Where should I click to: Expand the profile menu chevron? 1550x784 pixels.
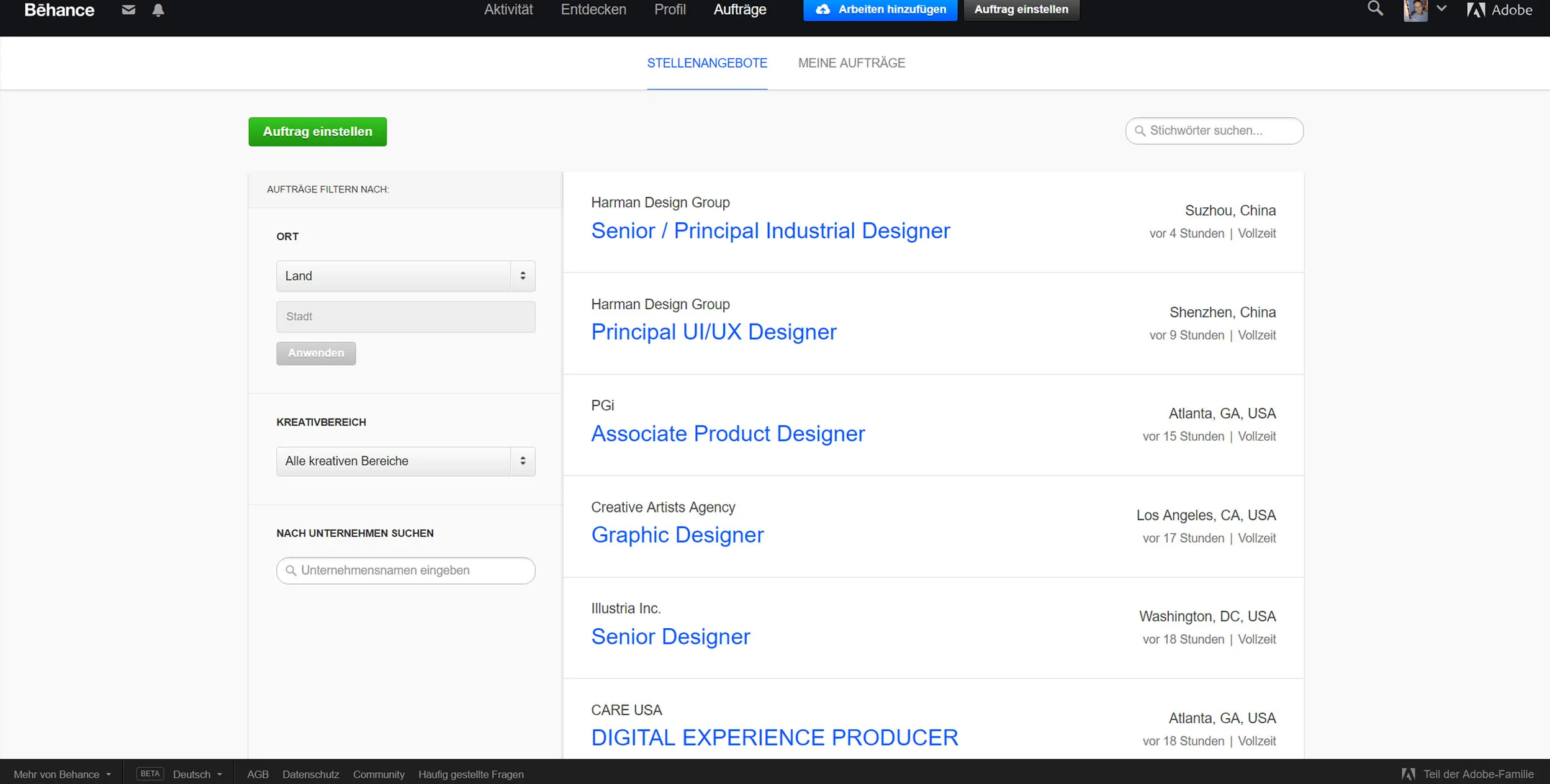coord(1442,9)
